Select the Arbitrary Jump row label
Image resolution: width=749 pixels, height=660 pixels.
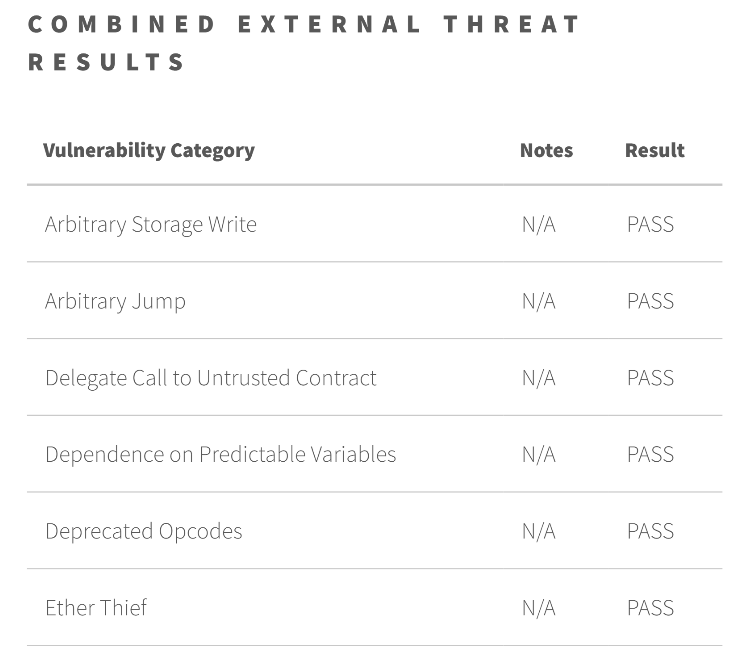pyautogui.click(x=115, y=302)
